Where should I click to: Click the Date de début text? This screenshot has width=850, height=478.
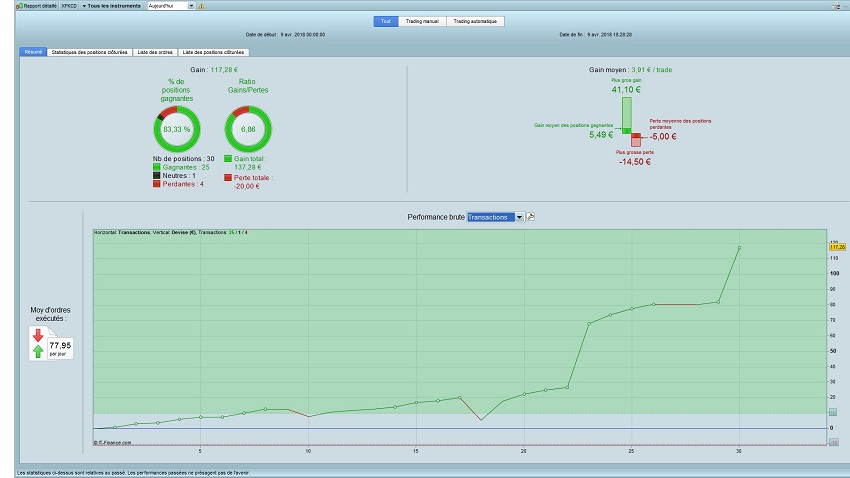click(285, 35)
